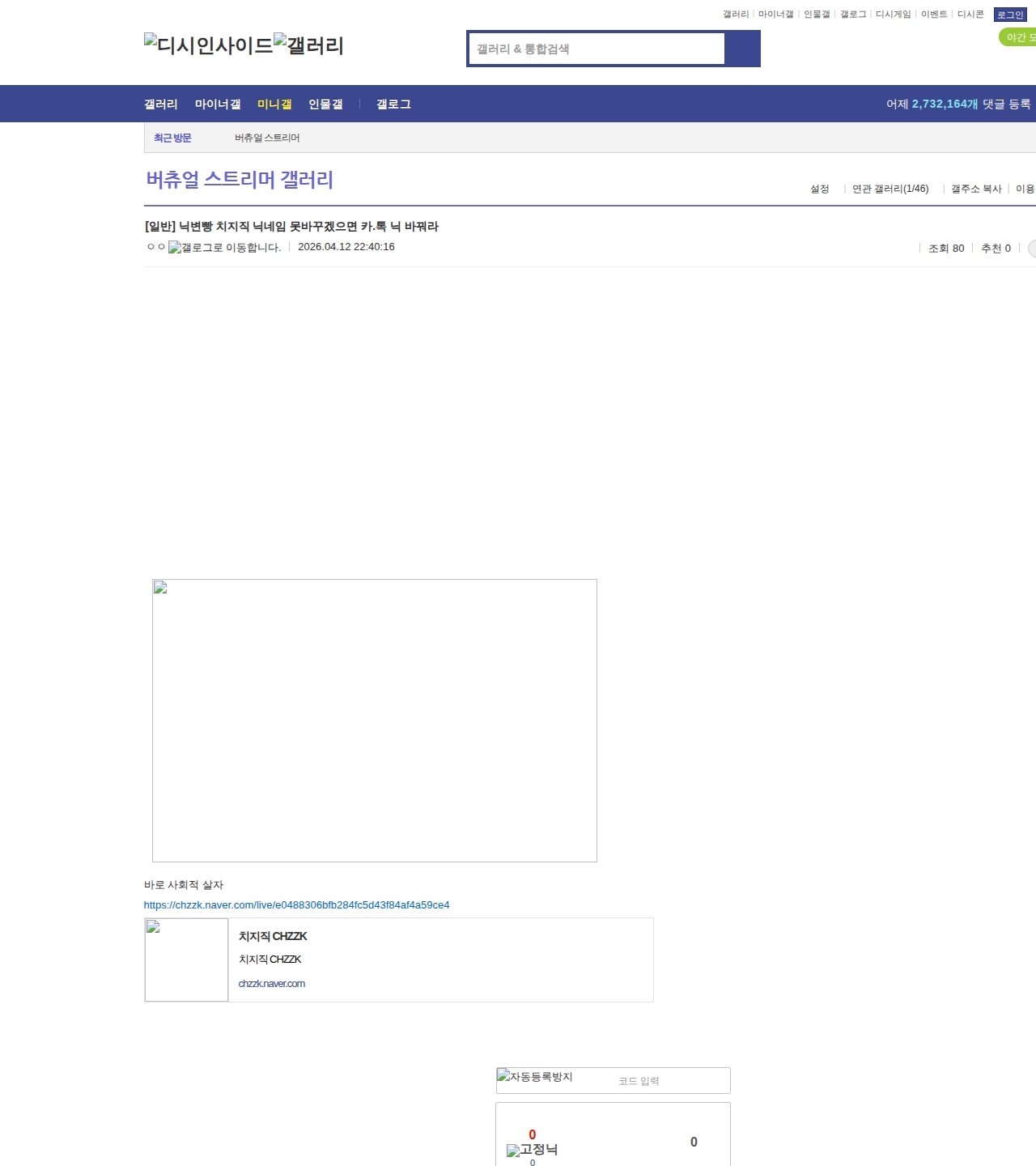Image resolution: width=1036 pixels, height=1166 pixels.
Task: Click the gallery address copy link
Action: pyautogui.click(x=976, y=189)
